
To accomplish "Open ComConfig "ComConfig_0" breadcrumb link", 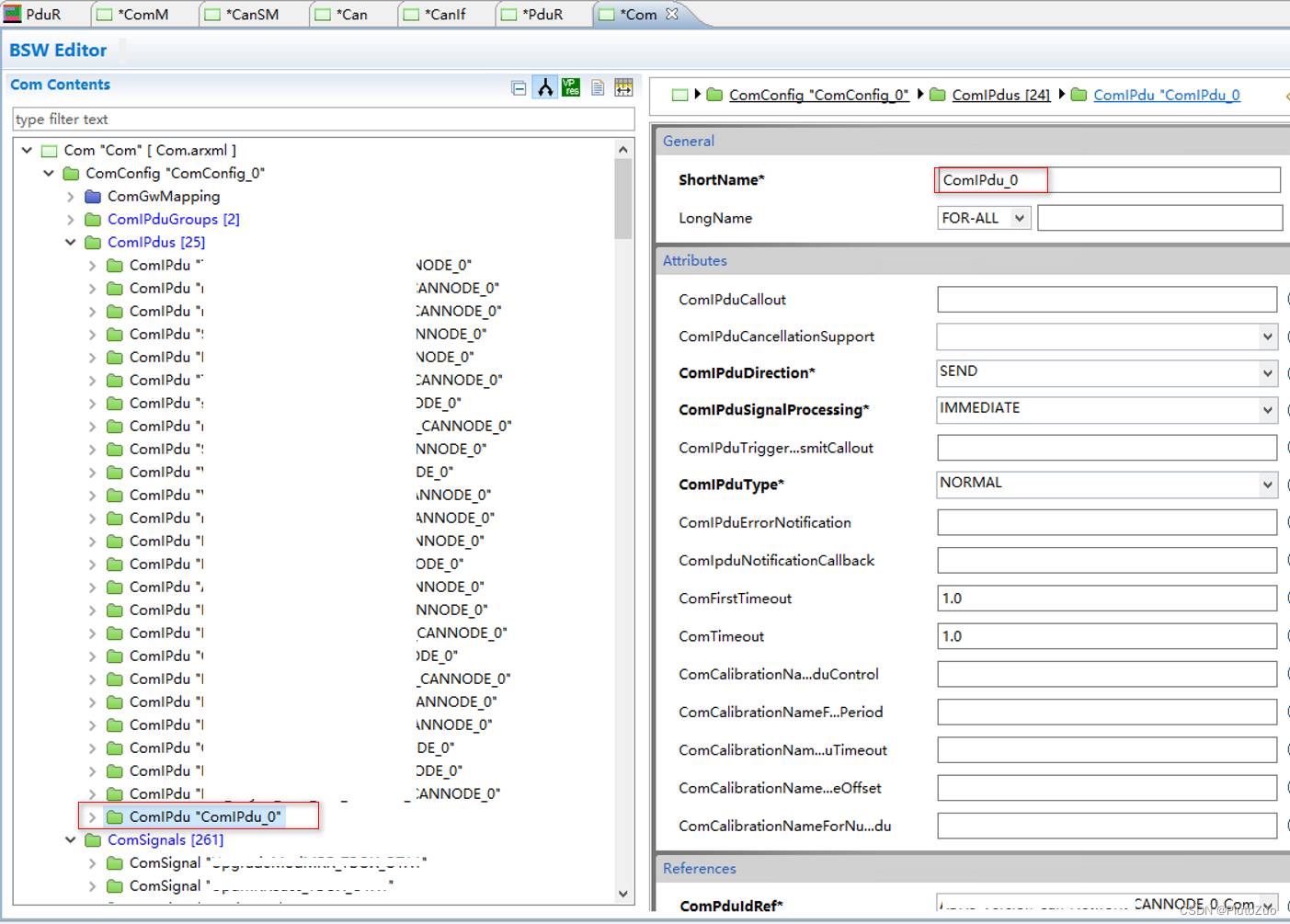I will point(818,95).
